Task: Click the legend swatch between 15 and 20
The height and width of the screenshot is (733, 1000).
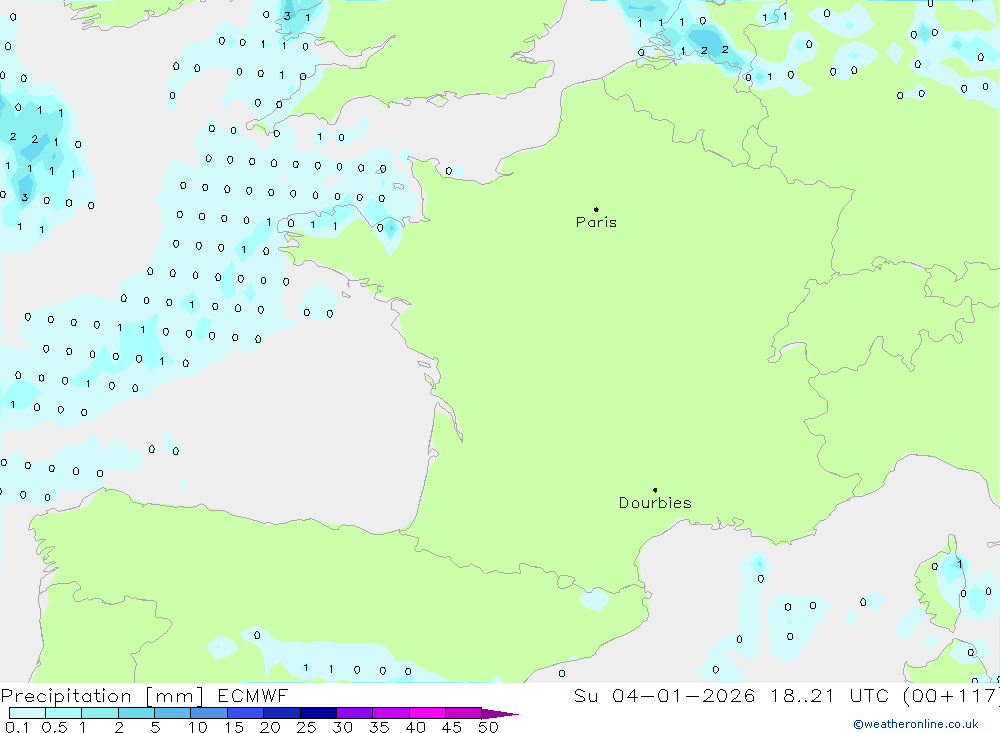Action: pos(246,713)
